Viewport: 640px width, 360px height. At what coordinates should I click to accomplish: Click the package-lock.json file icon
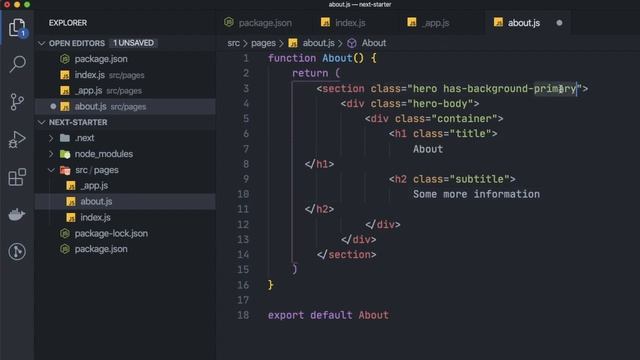(65, 233)
